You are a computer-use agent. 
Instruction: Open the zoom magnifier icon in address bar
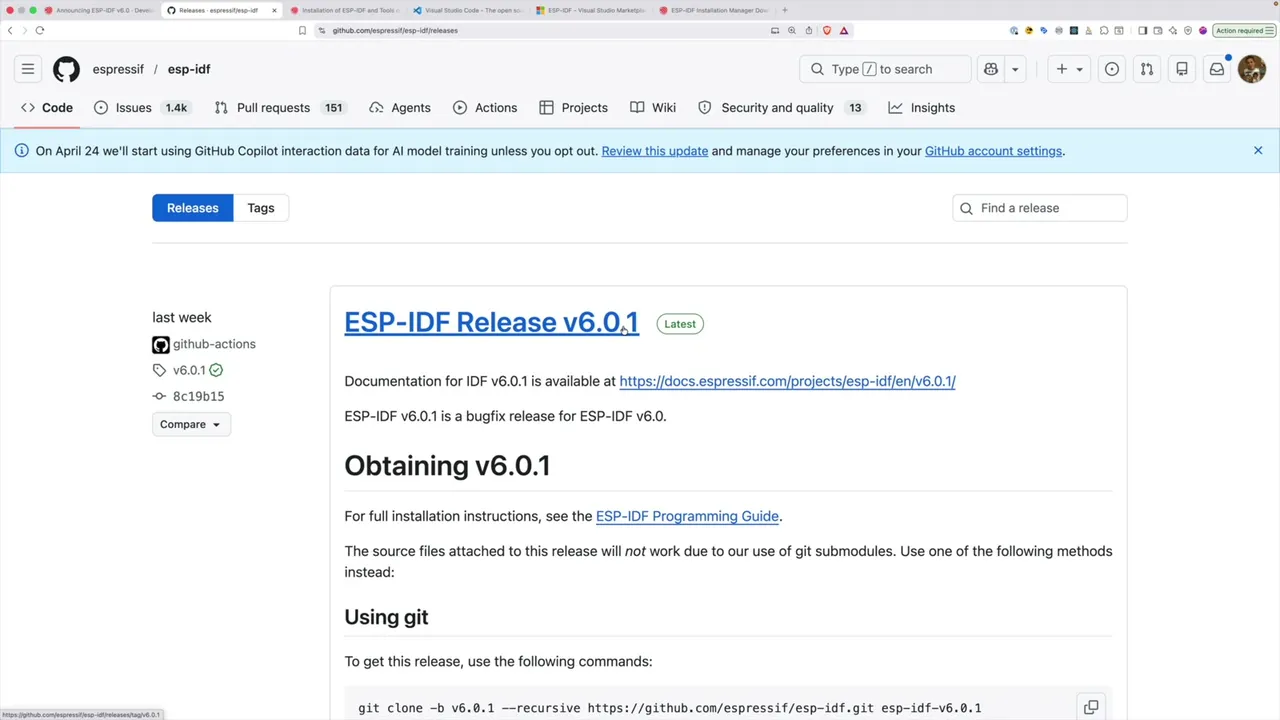click(x=792, y=30)
